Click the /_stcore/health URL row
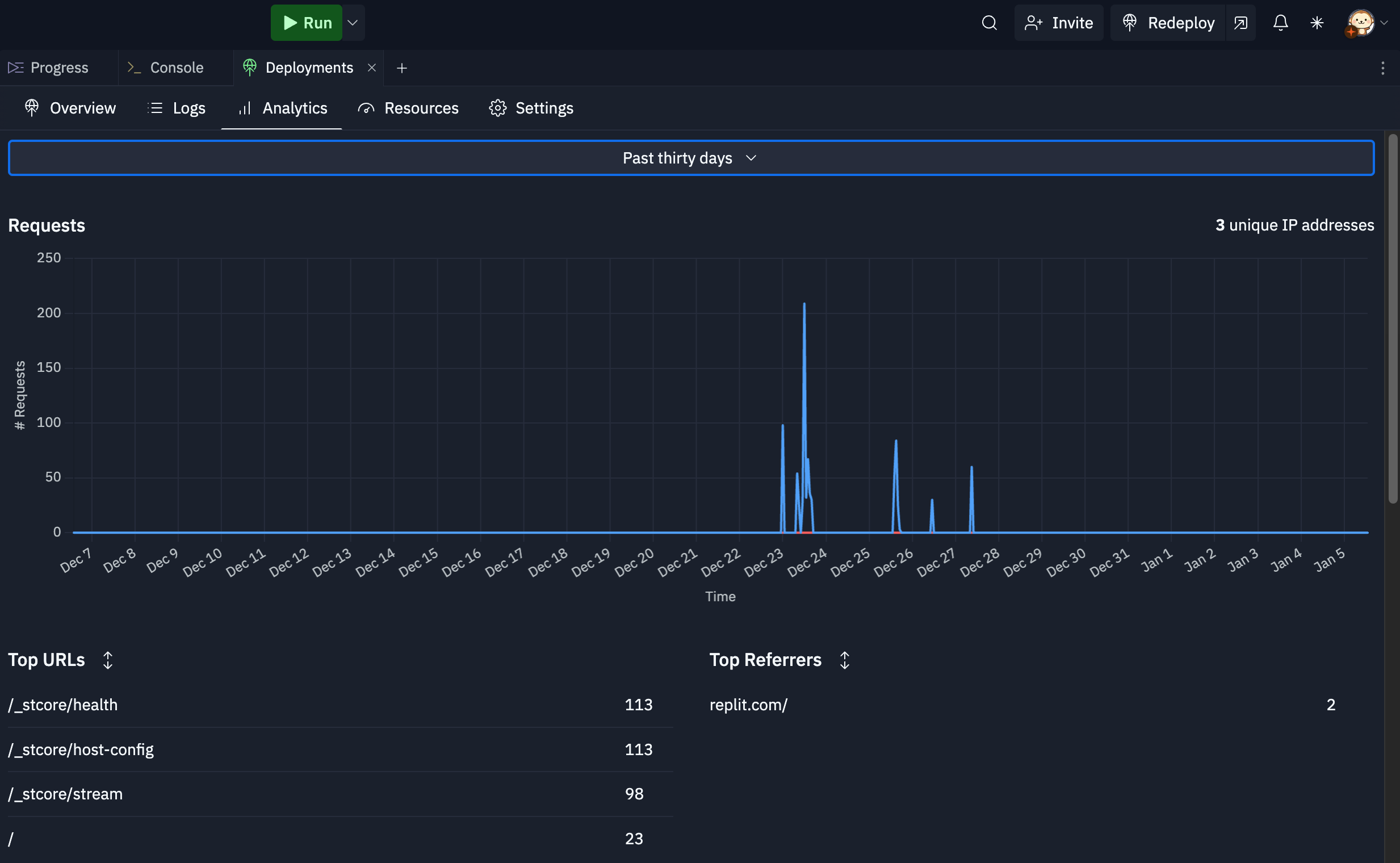 tap(340, 705)
